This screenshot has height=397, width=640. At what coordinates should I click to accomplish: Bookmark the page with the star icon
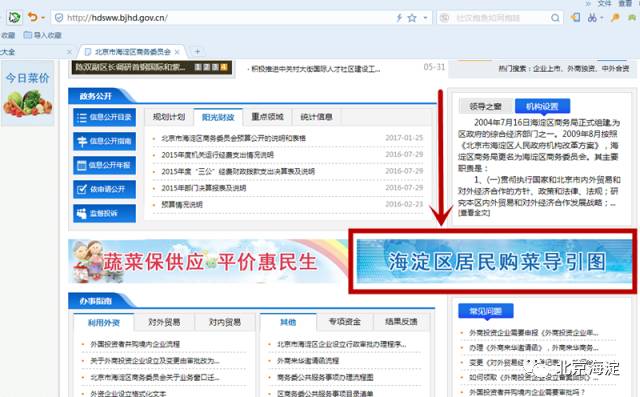point(412,18)
